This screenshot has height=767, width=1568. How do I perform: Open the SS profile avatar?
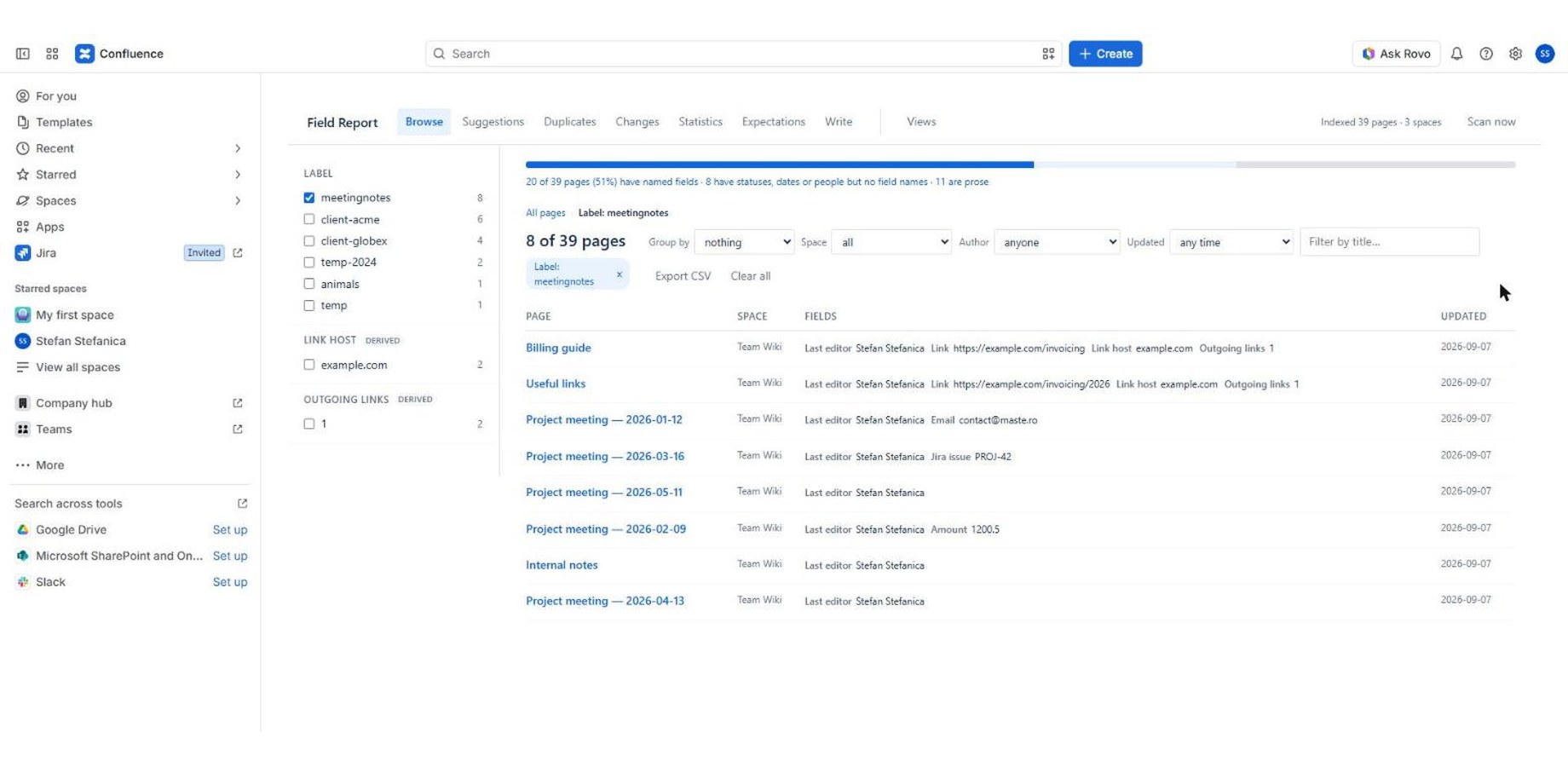pyautogui.click(x=1545, y=54)
